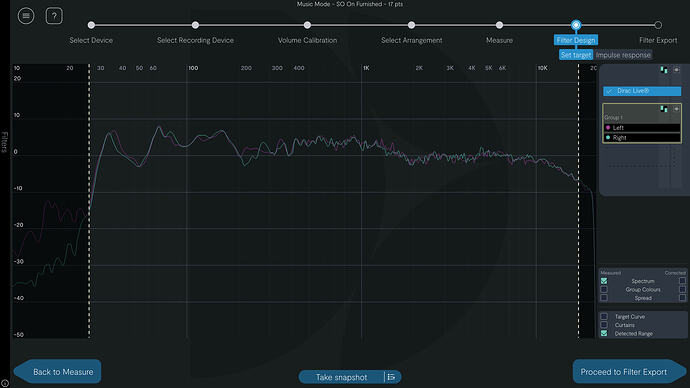Enable the Corrected Group Colours checkbox

tap(682, 289)
